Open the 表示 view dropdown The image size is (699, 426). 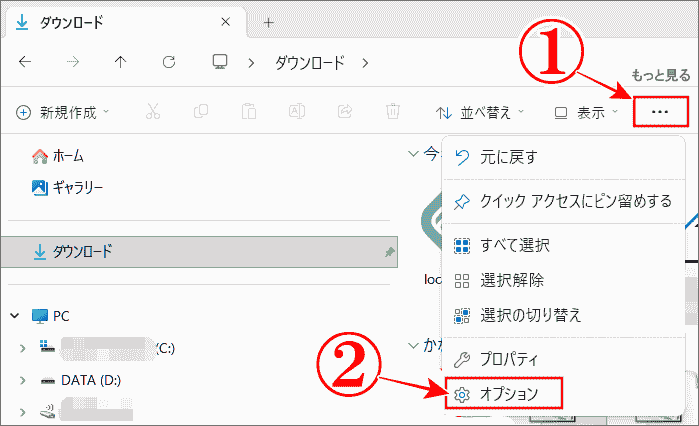[x=586, y=113]
